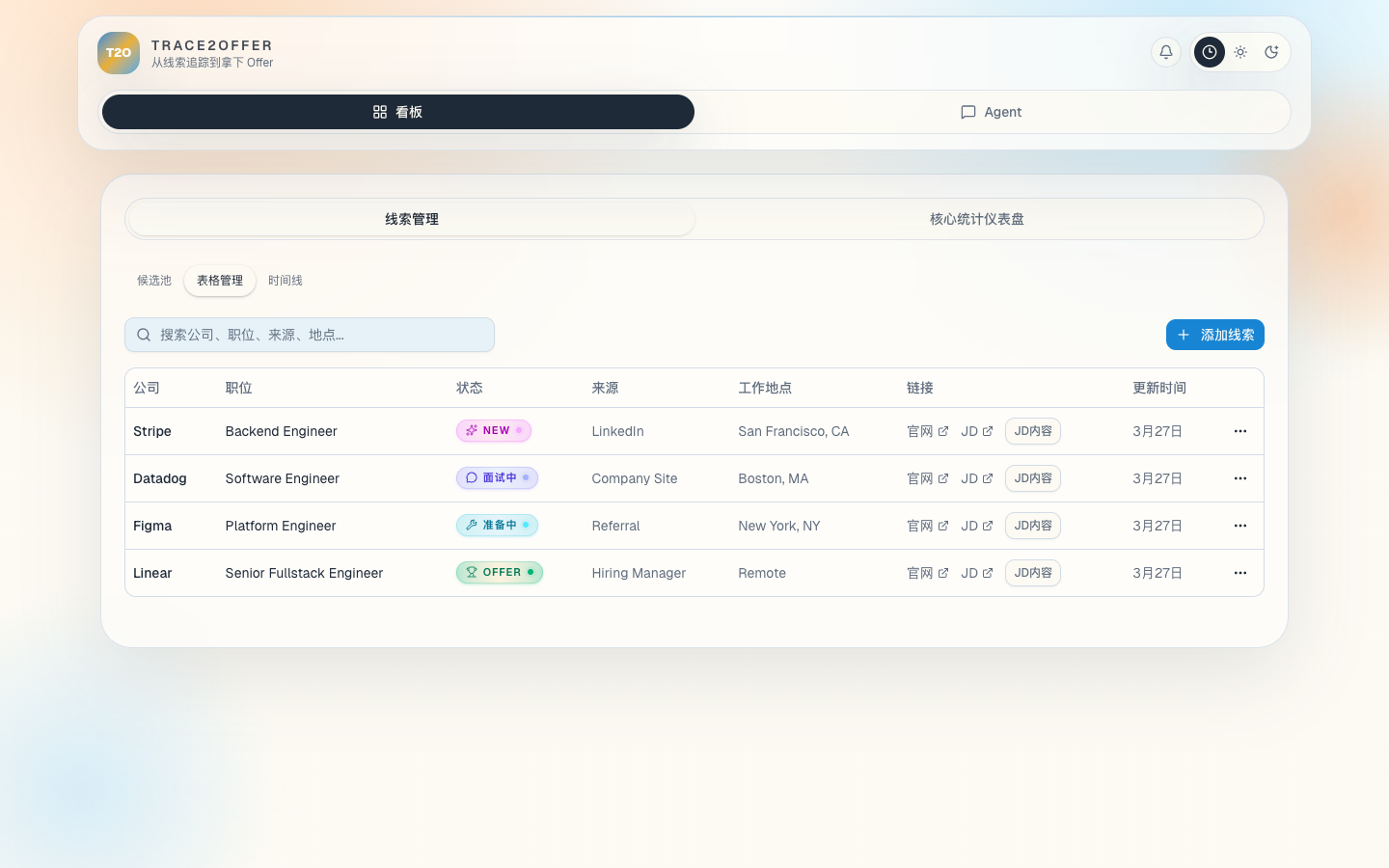Click the T2O app logo
Viewport: 1389px width, 868px height.
pyautogui.click(x=119, y=53)
